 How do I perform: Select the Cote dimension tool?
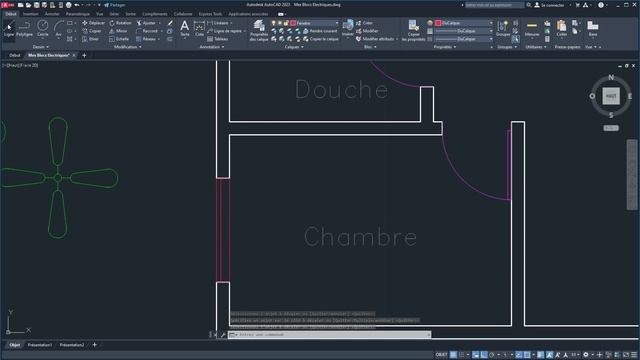tap(199, 29)
